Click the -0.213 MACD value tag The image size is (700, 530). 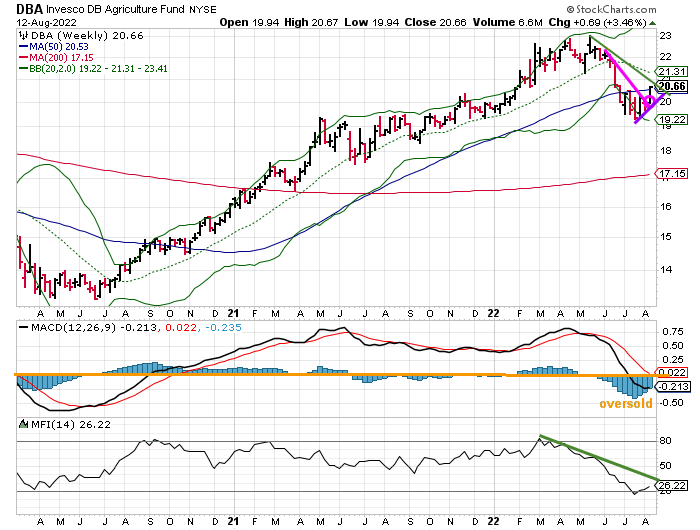click(674, 387)
